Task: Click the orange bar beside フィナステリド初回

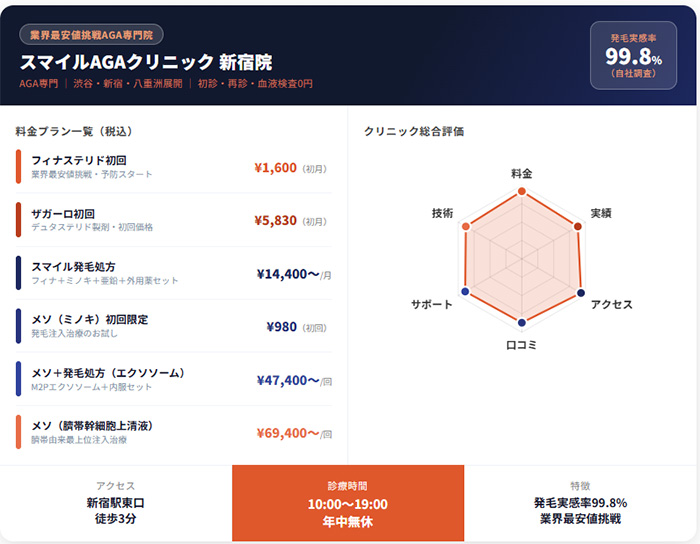Action: pos(18,167)
